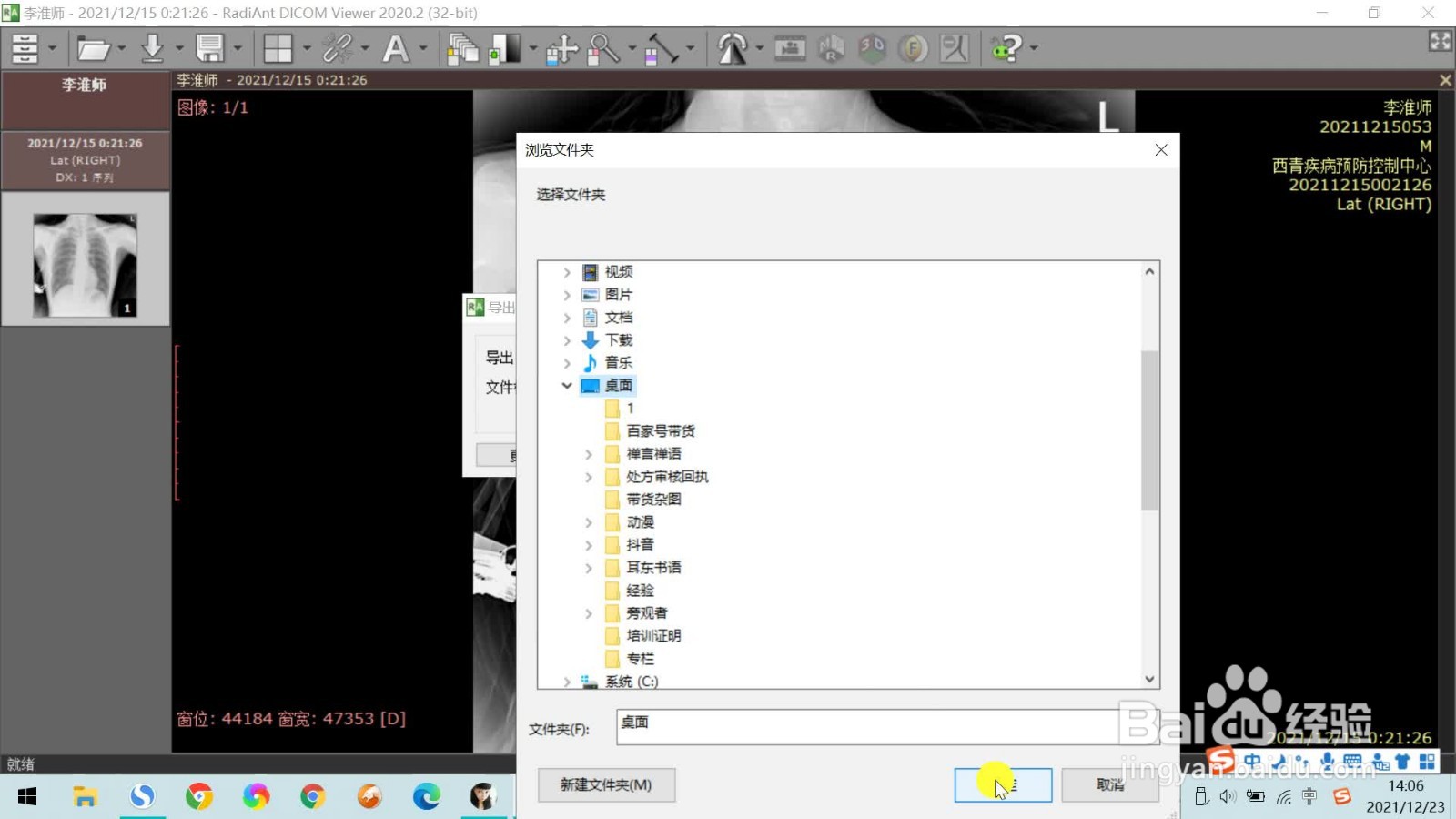Image resolution: width=1456 pixels, height=819 pixels.
Task: Select the pan move tool
Action: (x=562, y=48)
